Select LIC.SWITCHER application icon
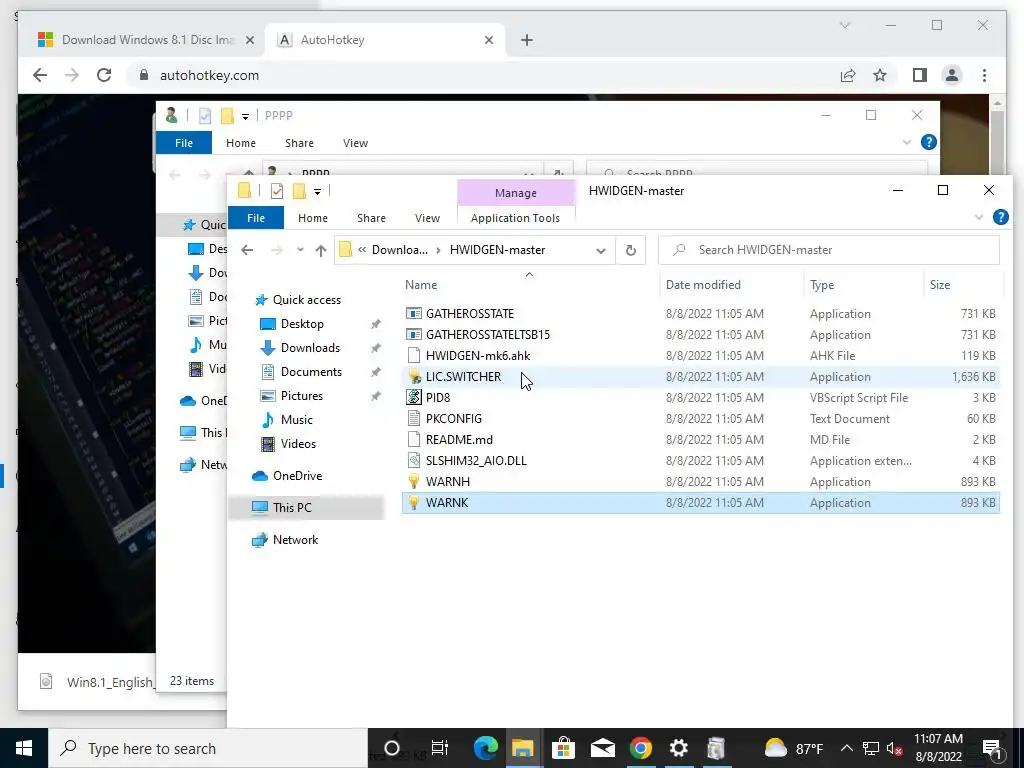Viewport: 1024px width, 768px height. (414, 377)
